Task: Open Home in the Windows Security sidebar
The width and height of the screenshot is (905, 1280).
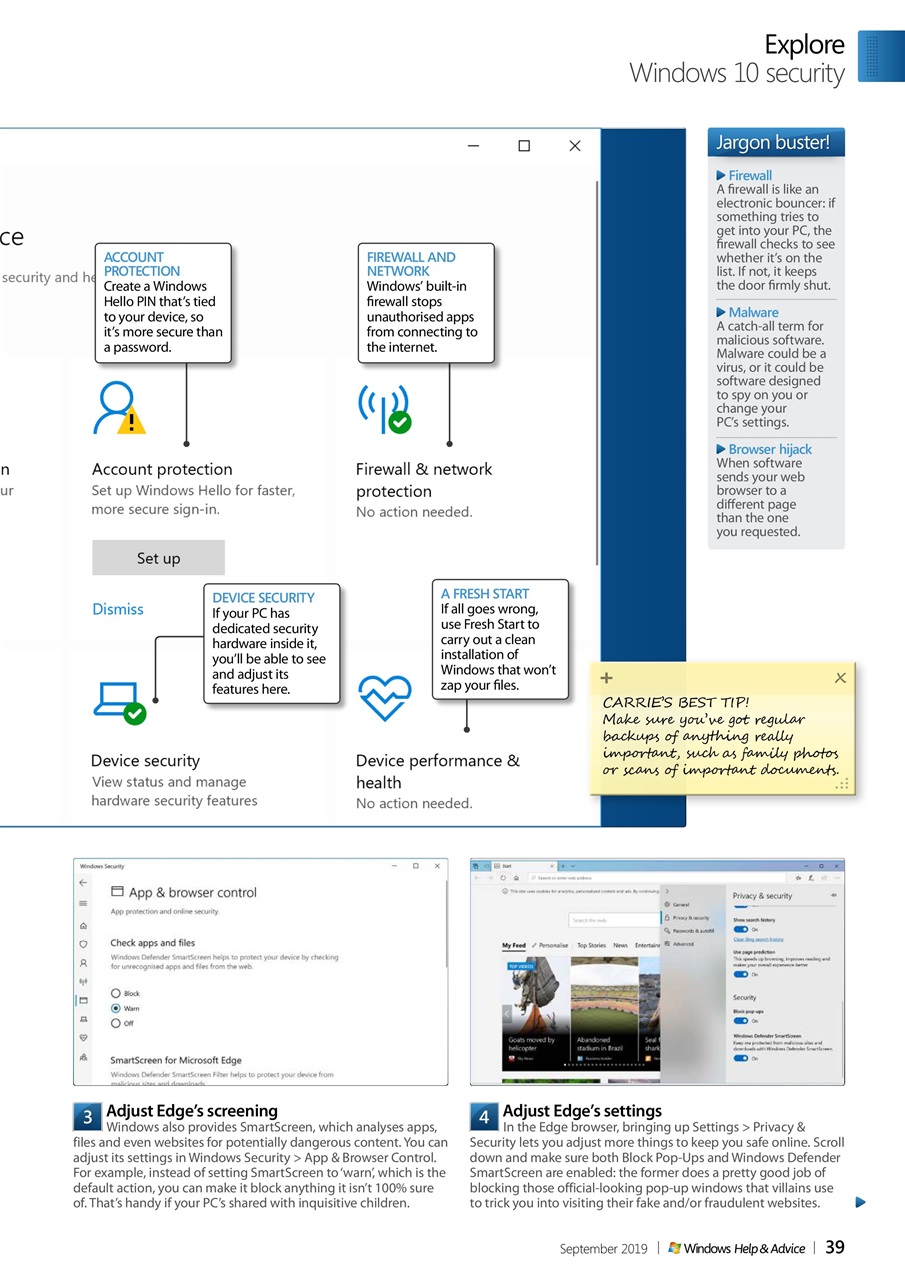Action: pyautogui.click(x=82, y=925)
